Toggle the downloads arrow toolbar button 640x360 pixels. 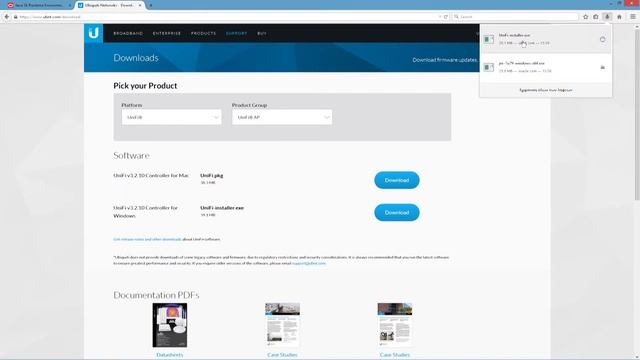pyautogui.click(x=607, y=17)
